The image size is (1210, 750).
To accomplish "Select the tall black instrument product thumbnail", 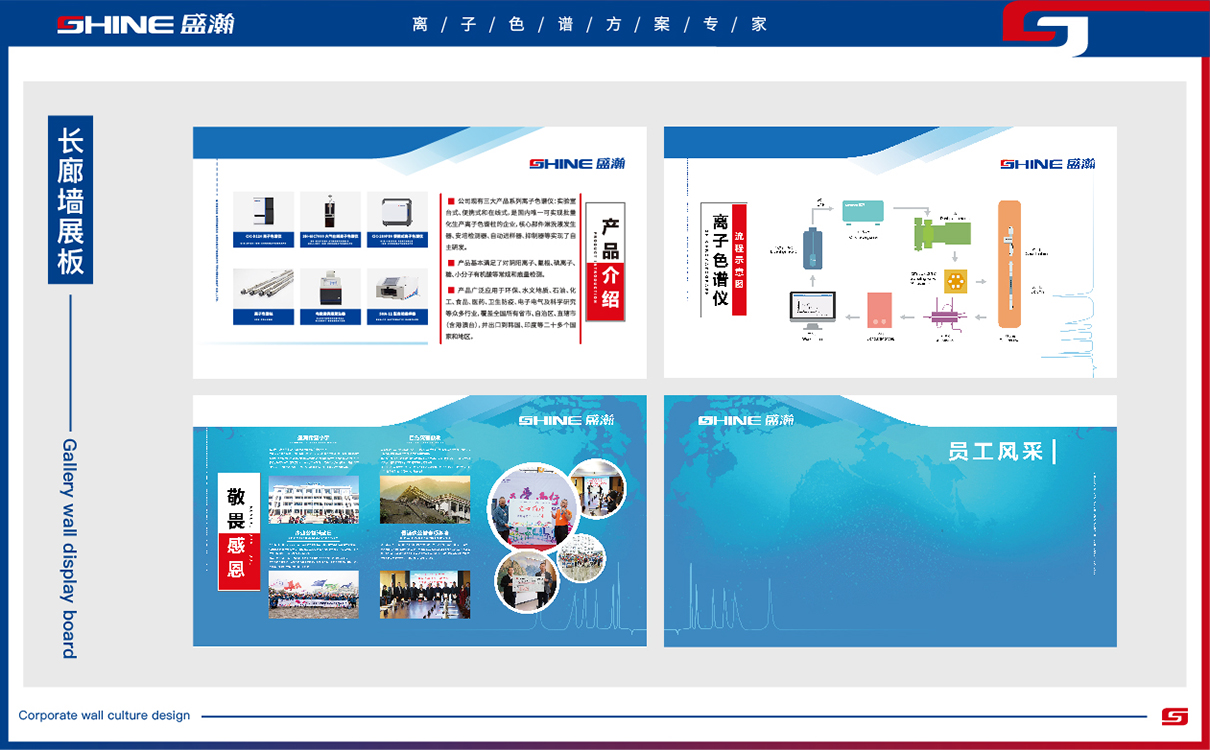I will (x=330, y=219).
